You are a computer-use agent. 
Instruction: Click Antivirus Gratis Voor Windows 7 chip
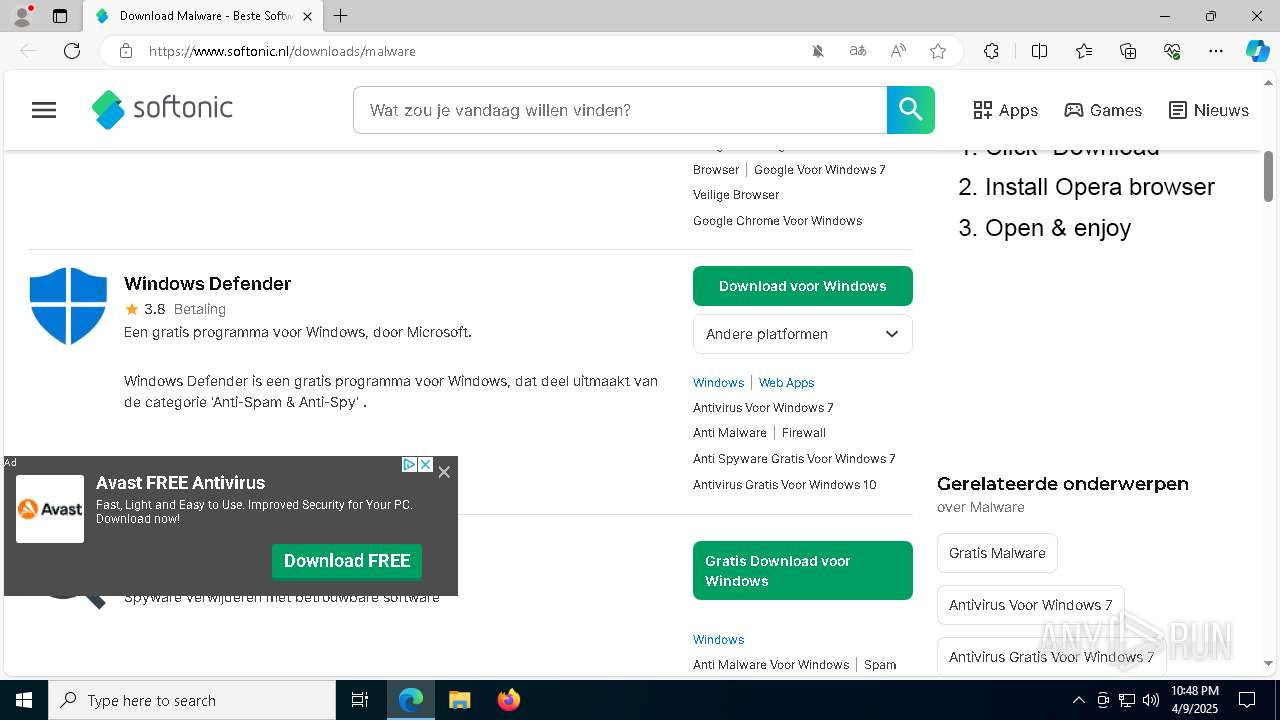click(1051, 657)
